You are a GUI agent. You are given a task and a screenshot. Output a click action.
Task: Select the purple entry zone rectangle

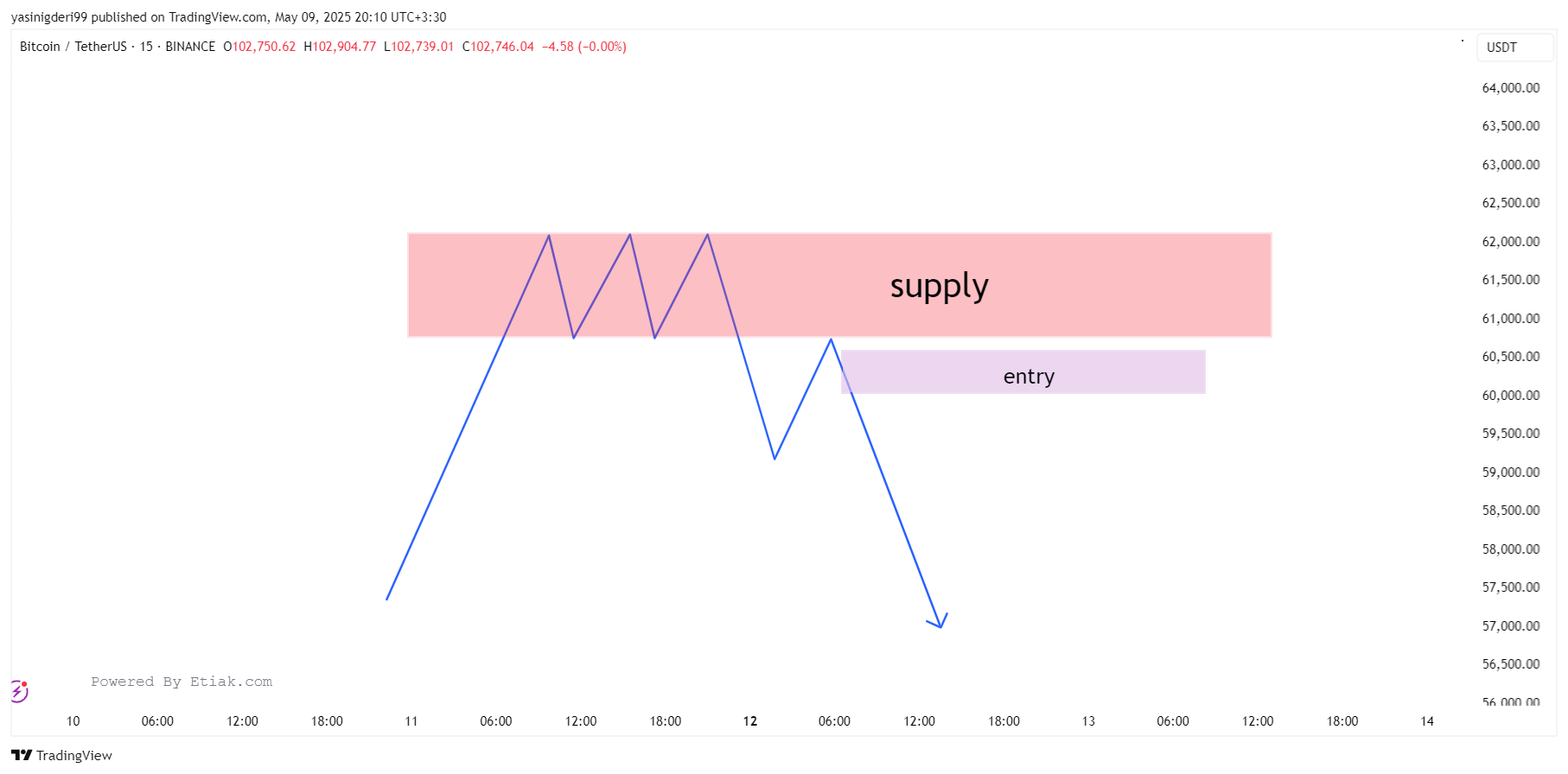click(x=1023, y=372)
